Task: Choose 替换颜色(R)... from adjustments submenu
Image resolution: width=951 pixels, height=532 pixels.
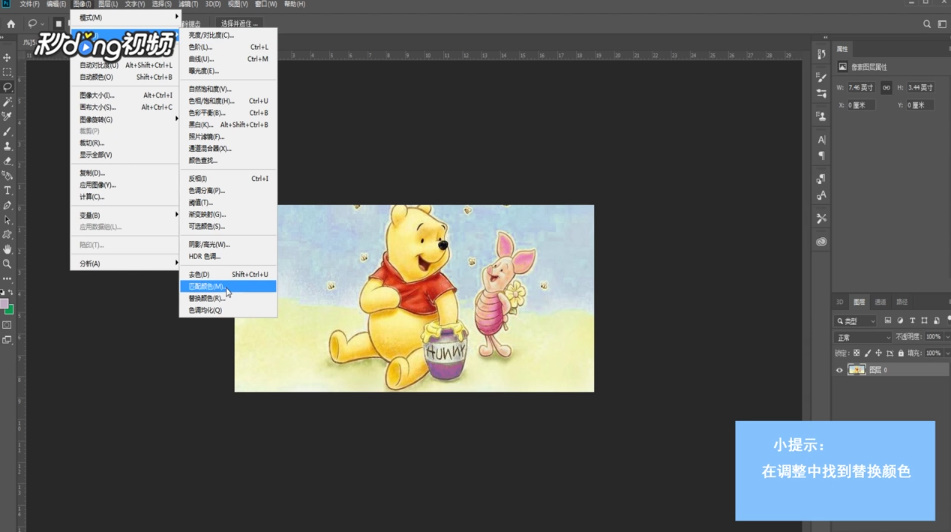Action: coord(228,298)
